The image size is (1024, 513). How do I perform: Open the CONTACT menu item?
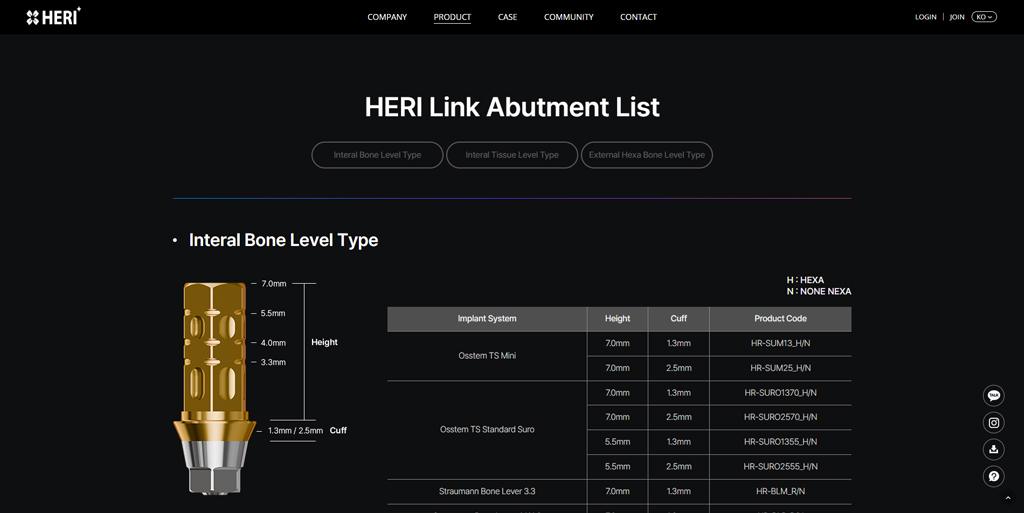(x=638, y=17)
